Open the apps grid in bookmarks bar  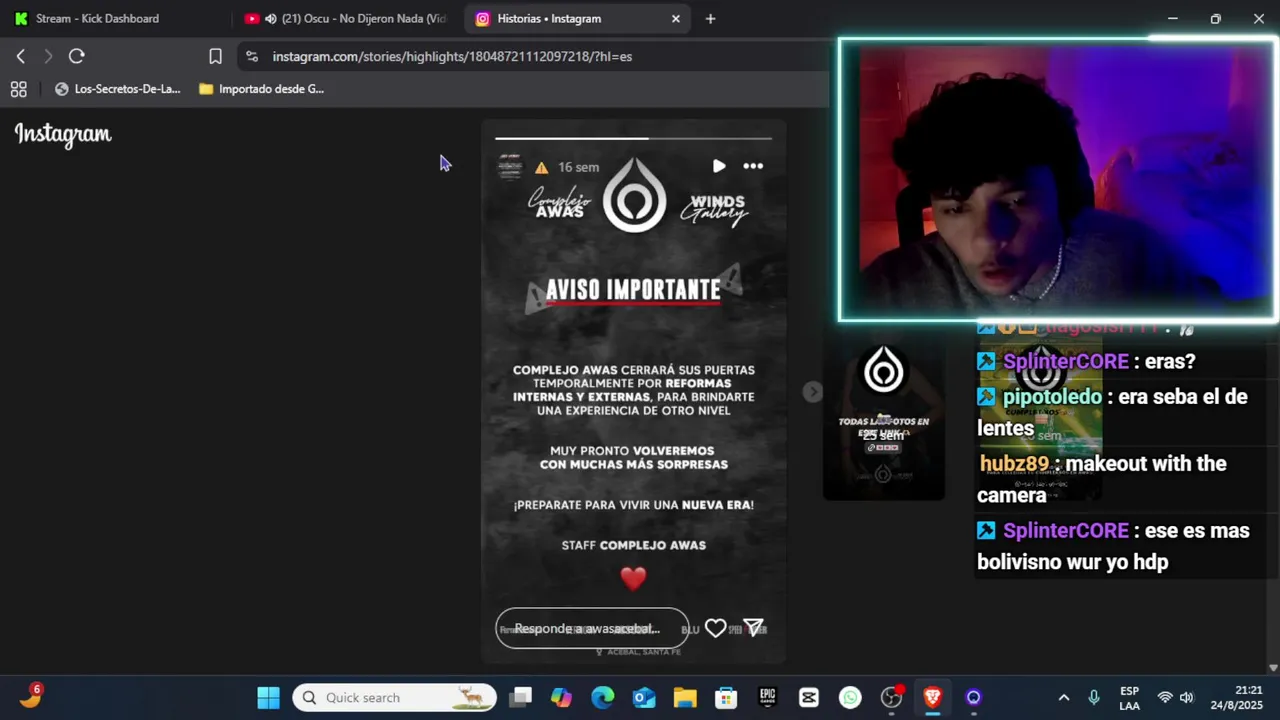[19, 89]
